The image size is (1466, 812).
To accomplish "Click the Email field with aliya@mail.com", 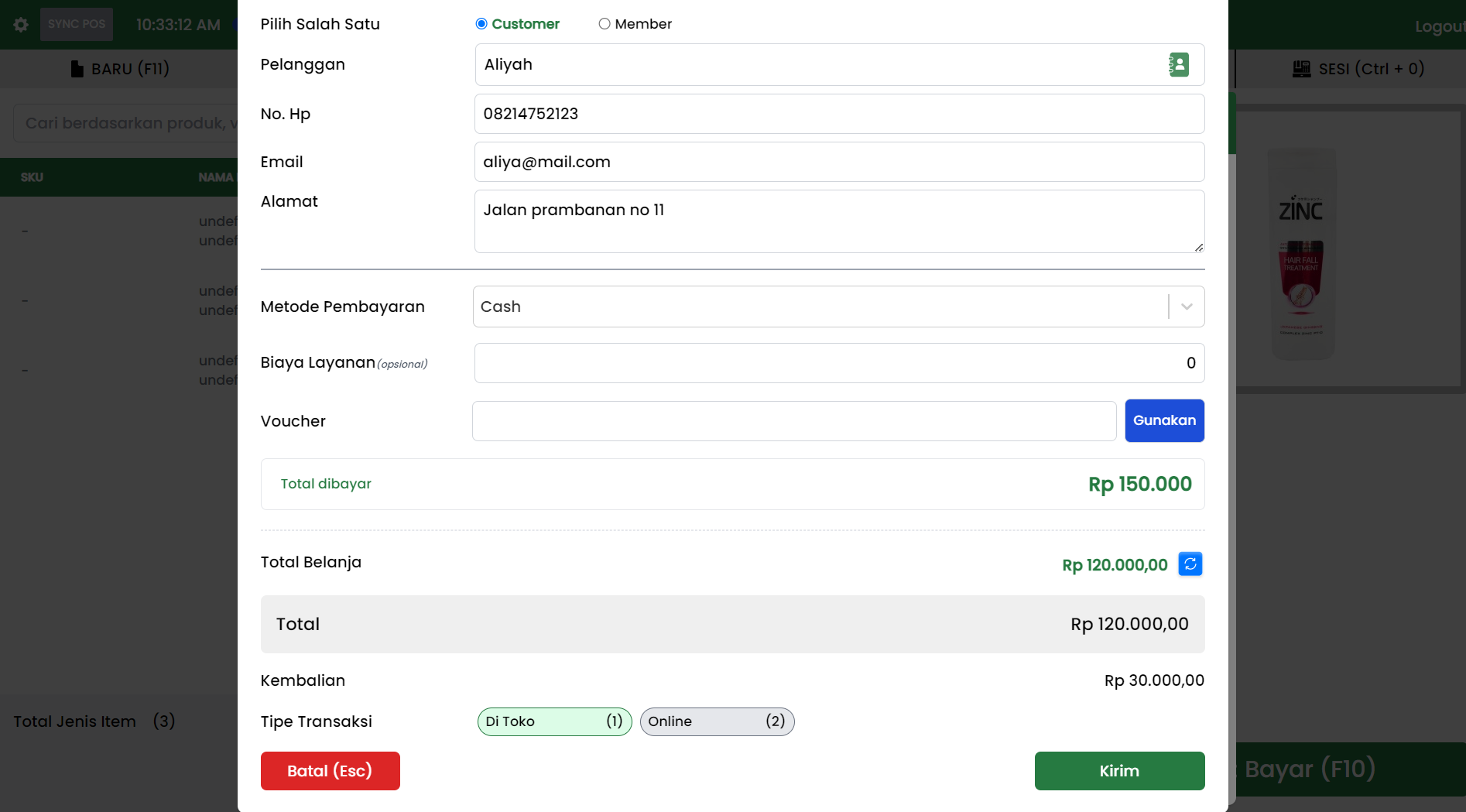I will 839,162.
